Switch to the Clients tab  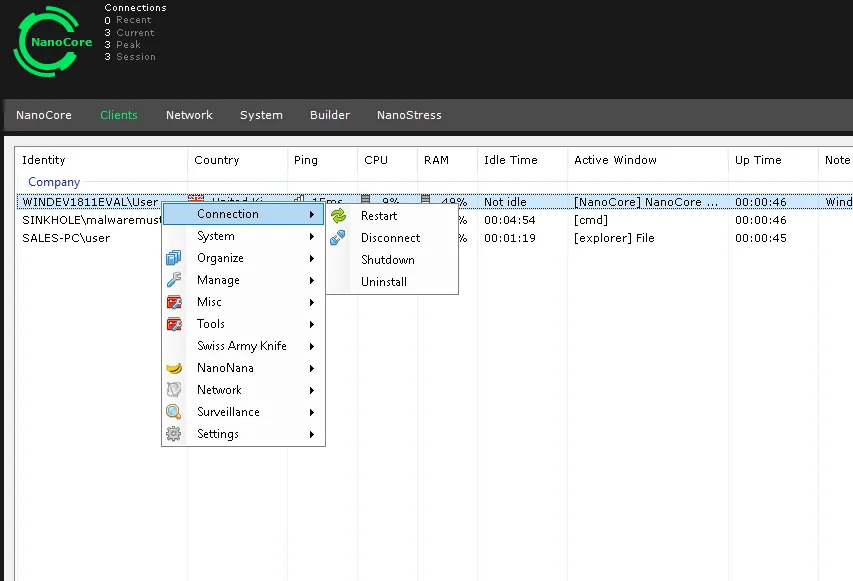coord(119,115)
